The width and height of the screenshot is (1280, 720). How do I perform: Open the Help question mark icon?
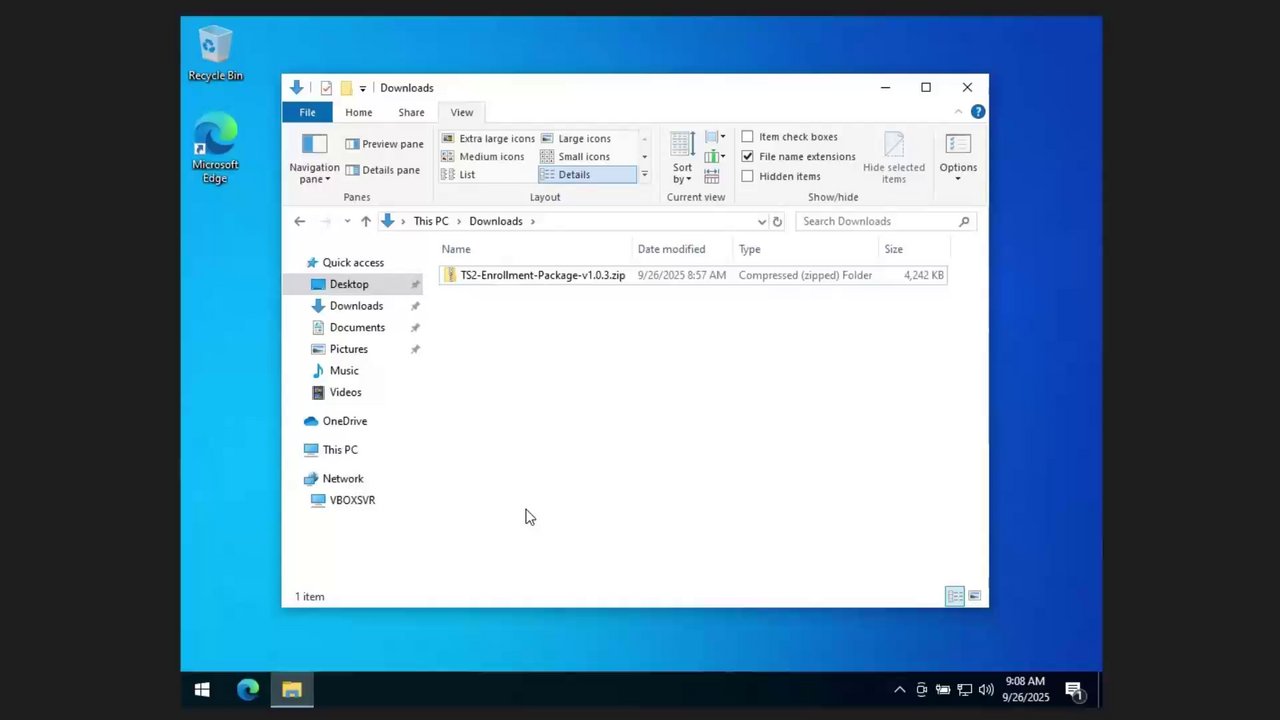(978, 112)
